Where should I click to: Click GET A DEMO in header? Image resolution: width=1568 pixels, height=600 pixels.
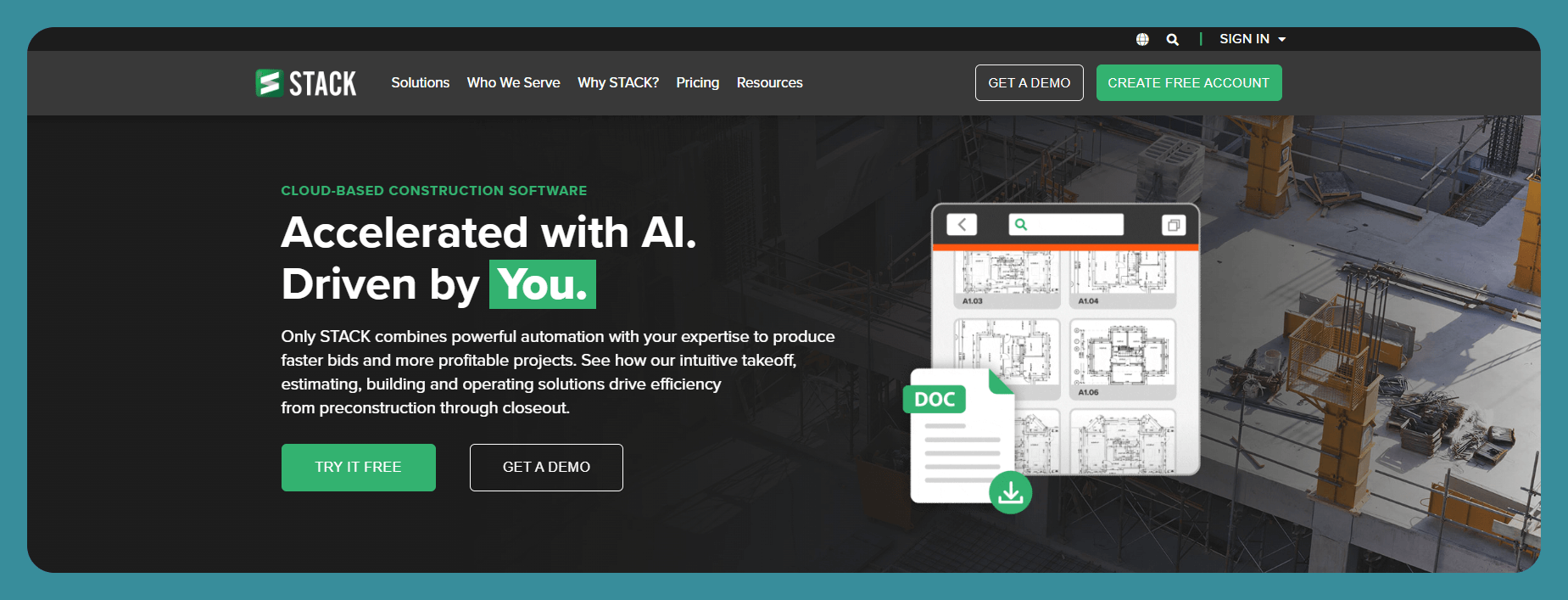pos(1030,82)
